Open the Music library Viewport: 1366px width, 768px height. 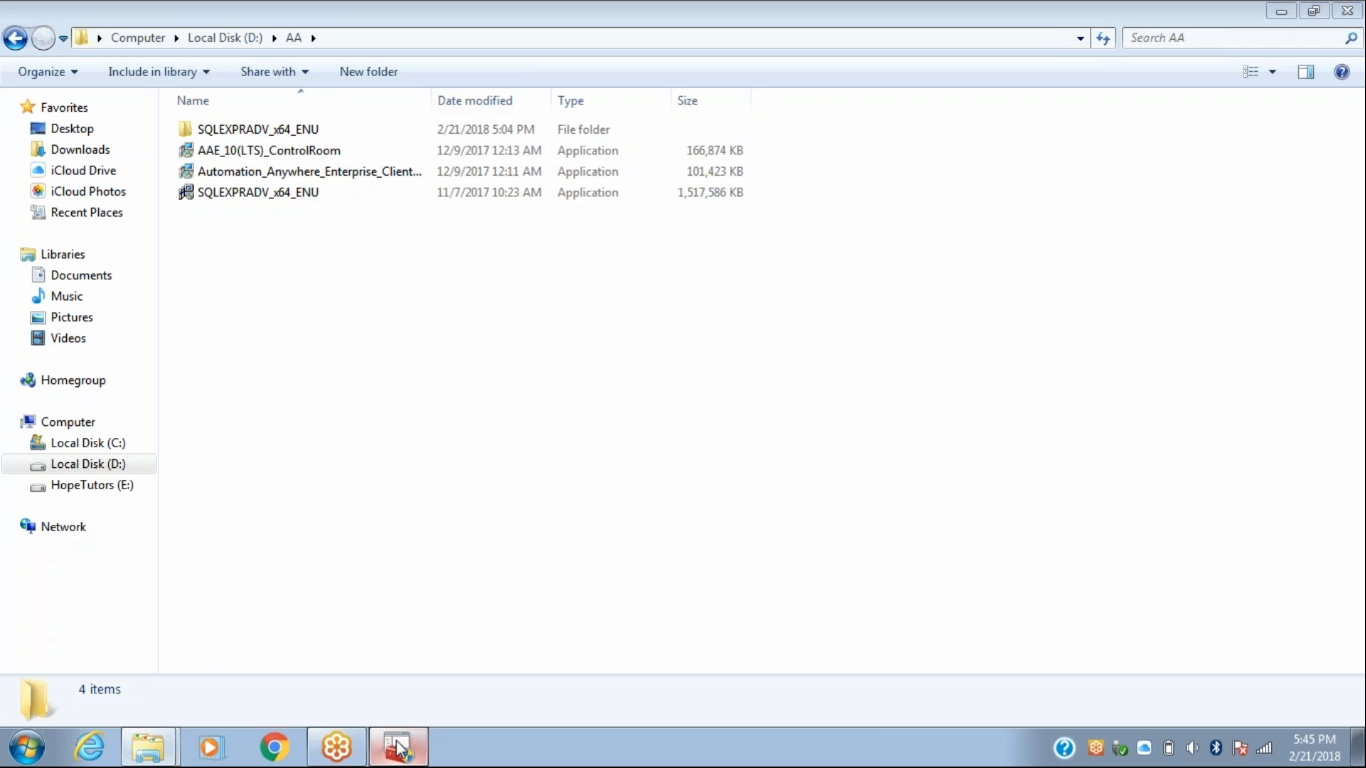(66, 297)
